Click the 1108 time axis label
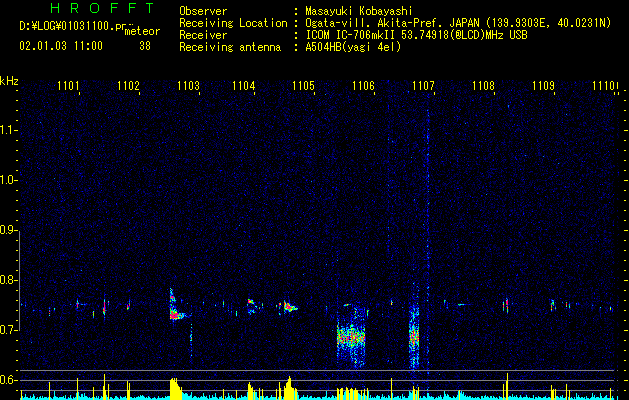The height and width of the screenshot is (400, 629). [x=483, y=85]
